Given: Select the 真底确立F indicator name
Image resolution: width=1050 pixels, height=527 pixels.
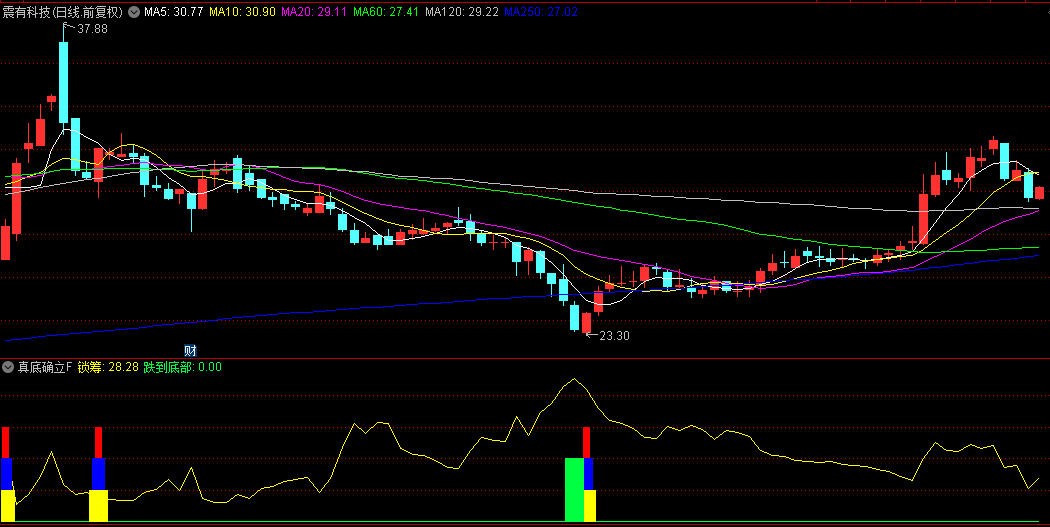Looking at the screenshot, I should (x=45, y=367).
